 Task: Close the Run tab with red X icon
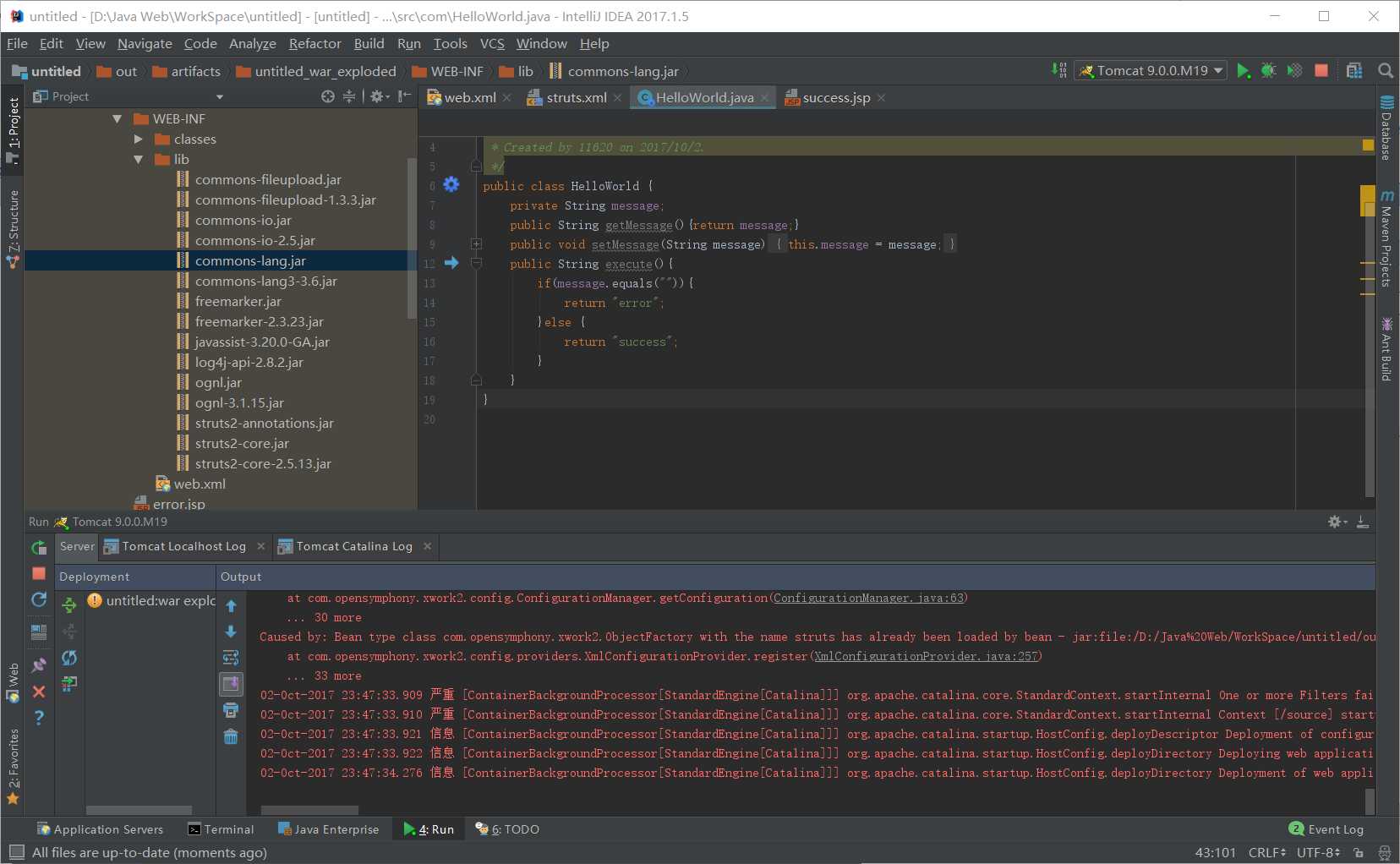(x=39, y=692)
